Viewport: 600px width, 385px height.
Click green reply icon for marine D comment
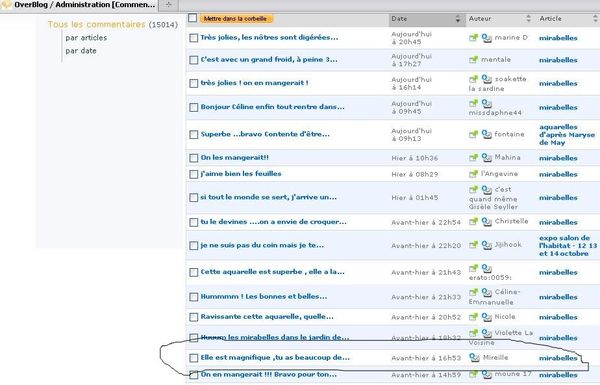[x=473, y=38]
